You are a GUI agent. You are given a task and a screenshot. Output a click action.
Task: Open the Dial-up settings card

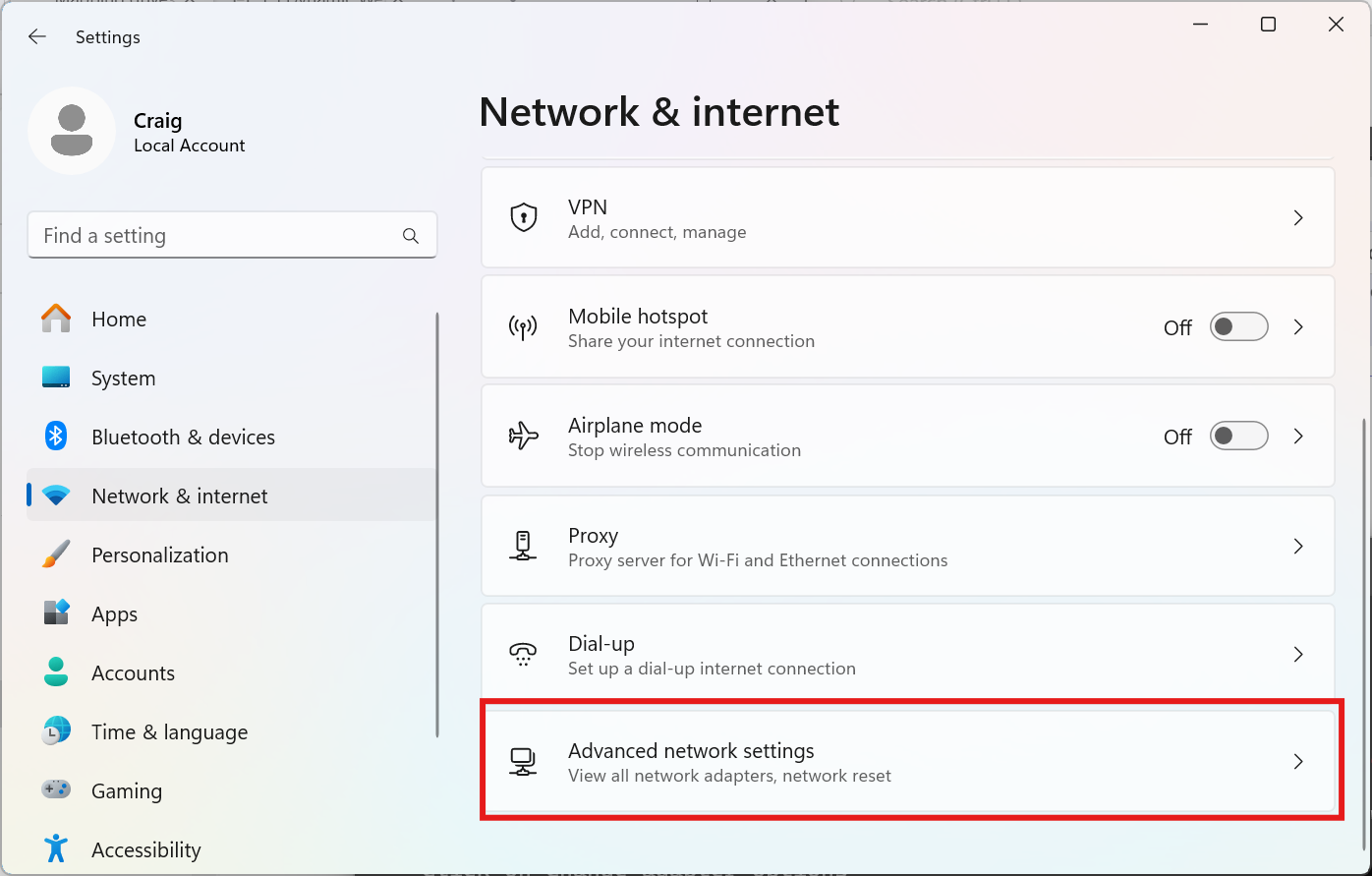pos(908,655)
